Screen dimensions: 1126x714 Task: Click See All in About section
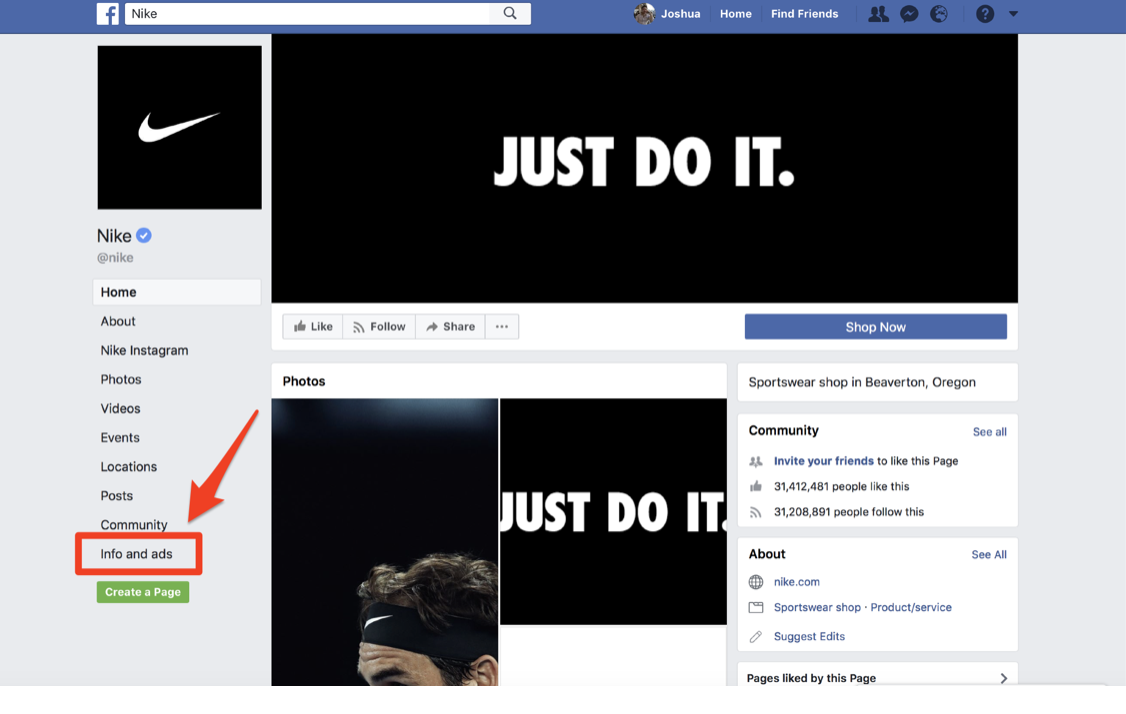coord(989,555)
